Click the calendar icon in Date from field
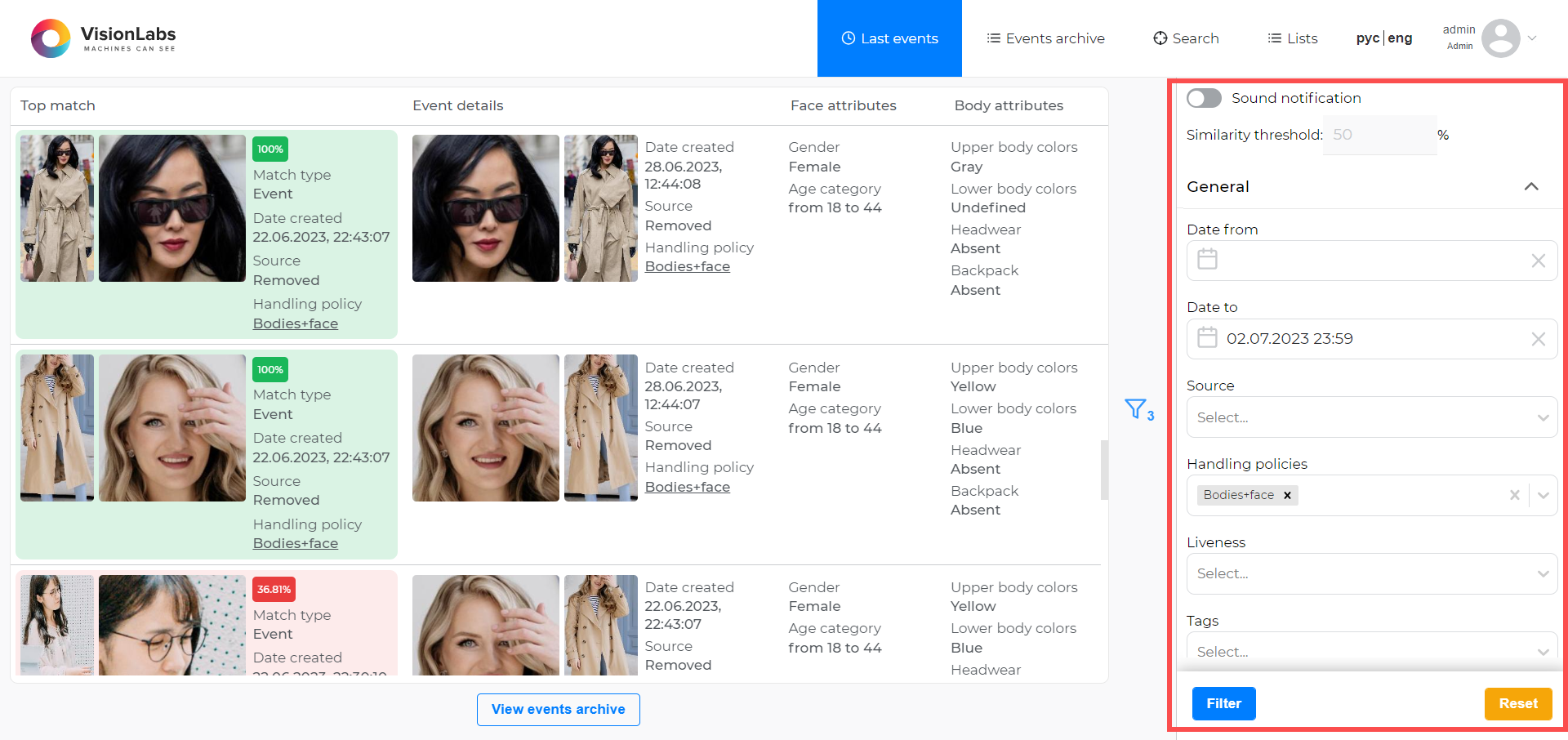The height and width of the screenshot is (740, 1568). pyautogui.click(x=1207, y=259)
